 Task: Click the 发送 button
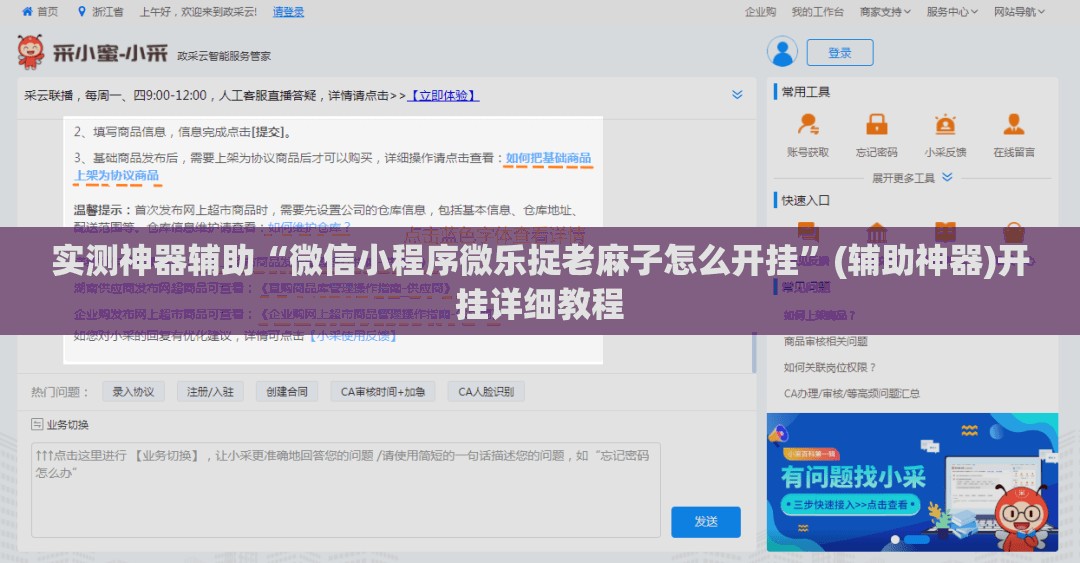(706, 522)
